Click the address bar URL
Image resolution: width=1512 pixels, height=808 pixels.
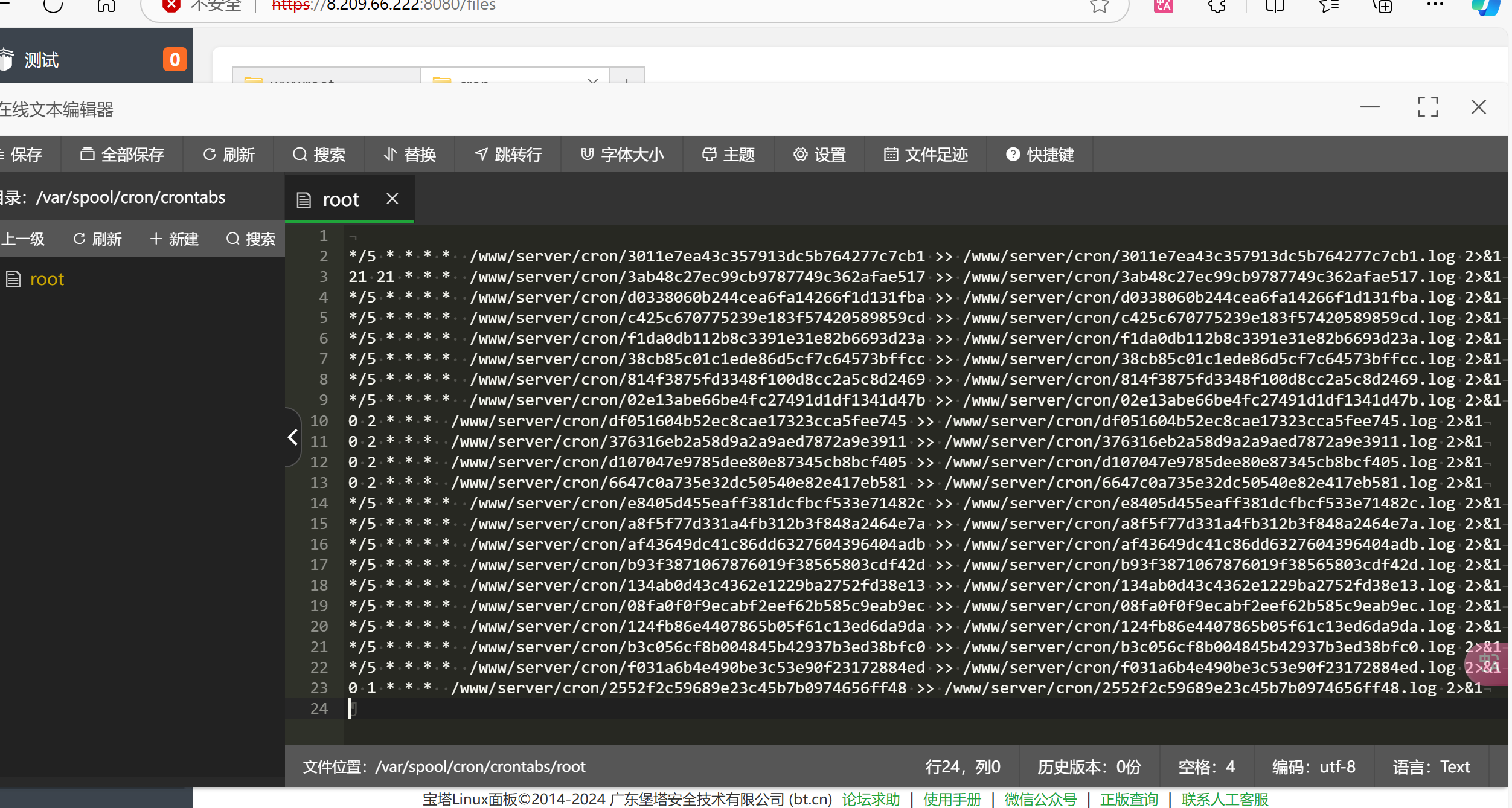(384, 5)
